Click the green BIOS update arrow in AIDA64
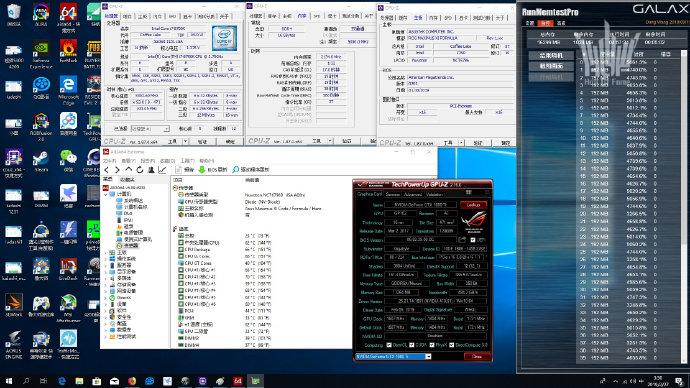Viewport: 690px width, 388px height. 202,170
